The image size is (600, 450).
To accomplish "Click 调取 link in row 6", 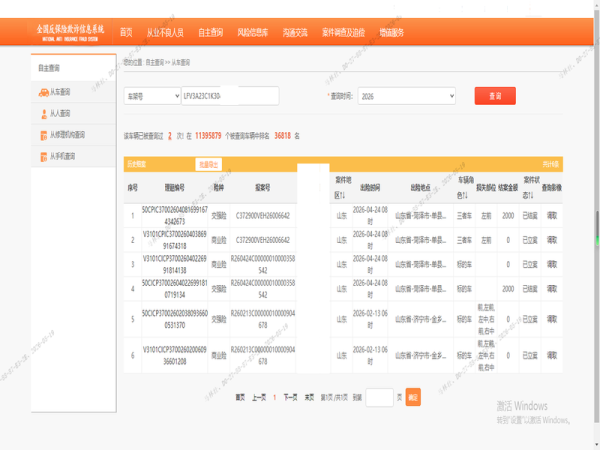I will (x=552, y=355).
